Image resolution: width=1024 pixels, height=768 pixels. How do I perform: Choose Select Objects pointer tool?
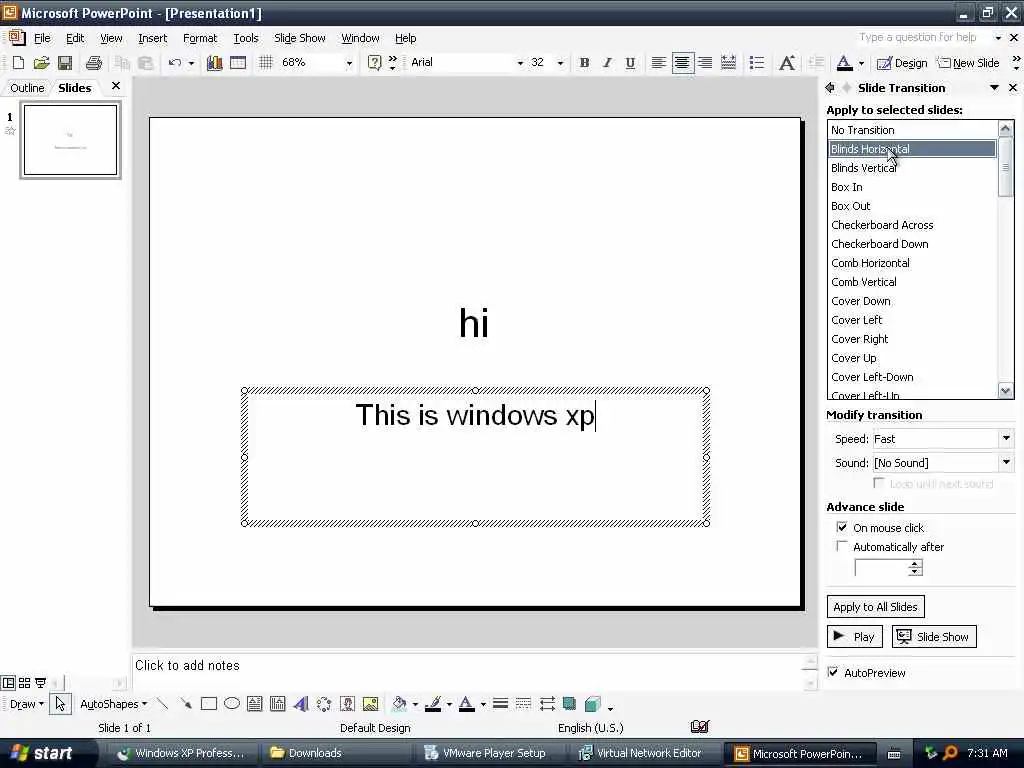[60, 703]
